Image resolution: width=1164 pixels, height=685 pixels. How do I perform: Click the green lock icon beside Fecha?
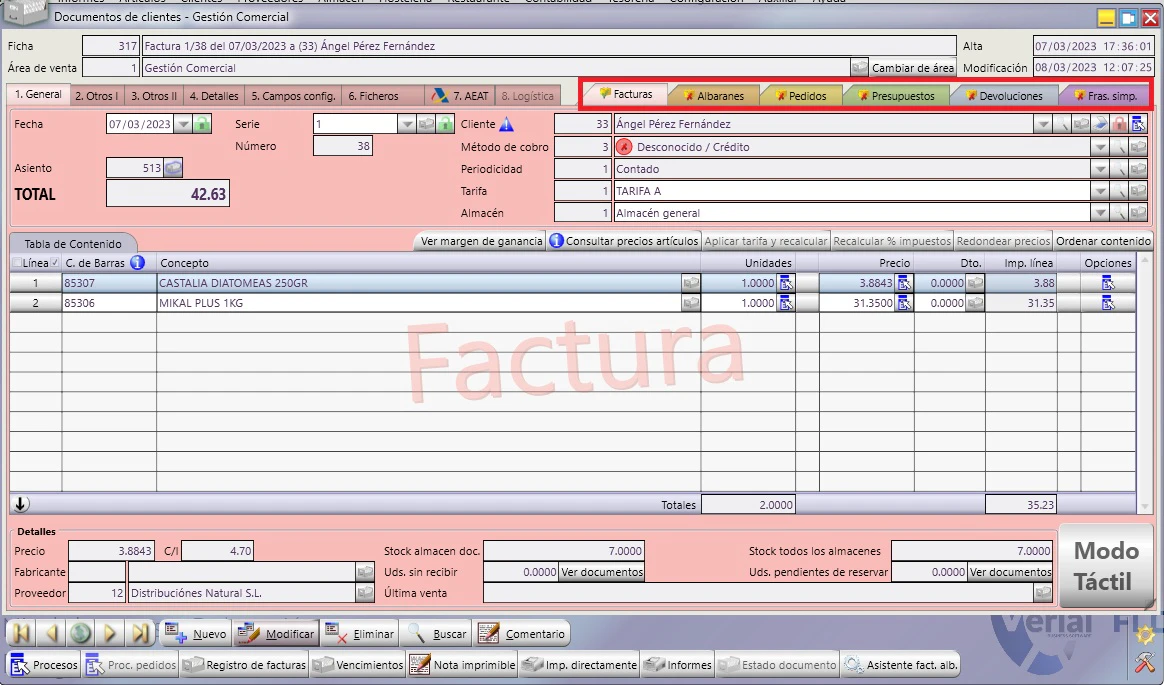[x=202, y=124]
